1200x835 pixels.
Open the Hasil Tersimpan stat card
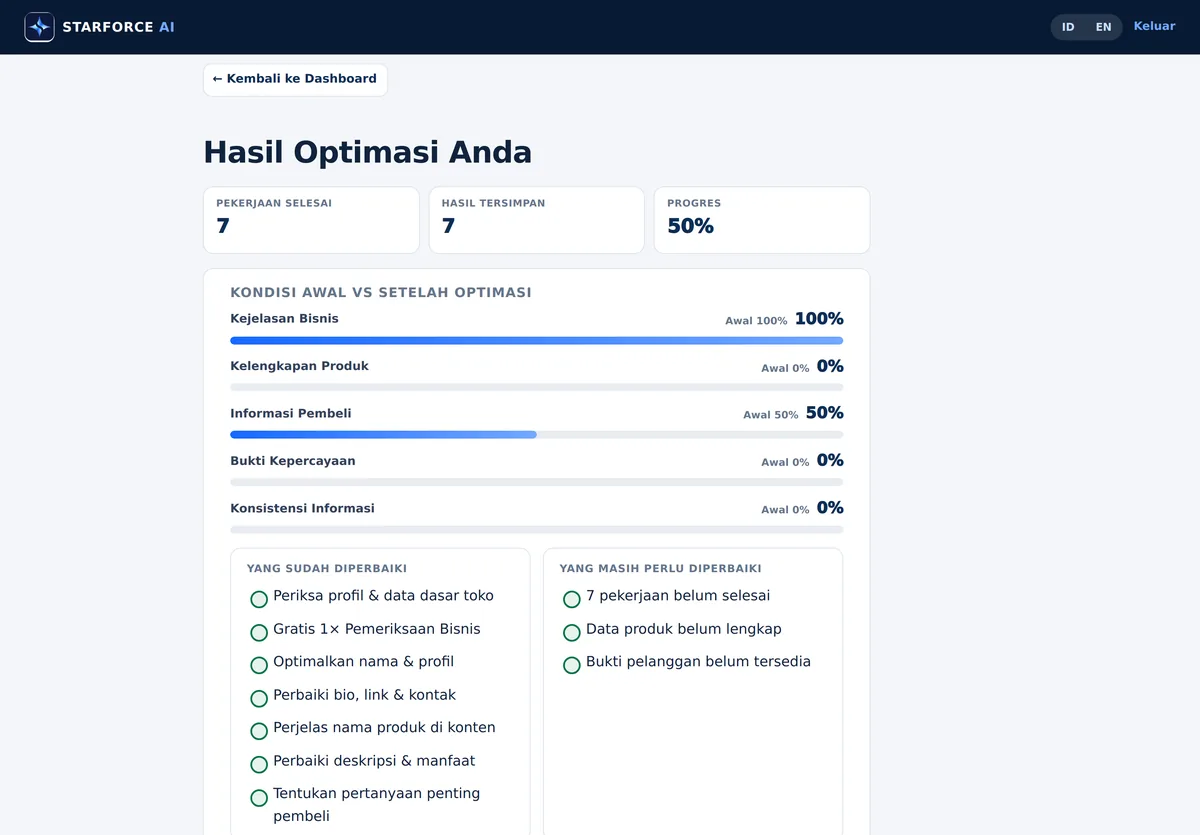(537, 220)
